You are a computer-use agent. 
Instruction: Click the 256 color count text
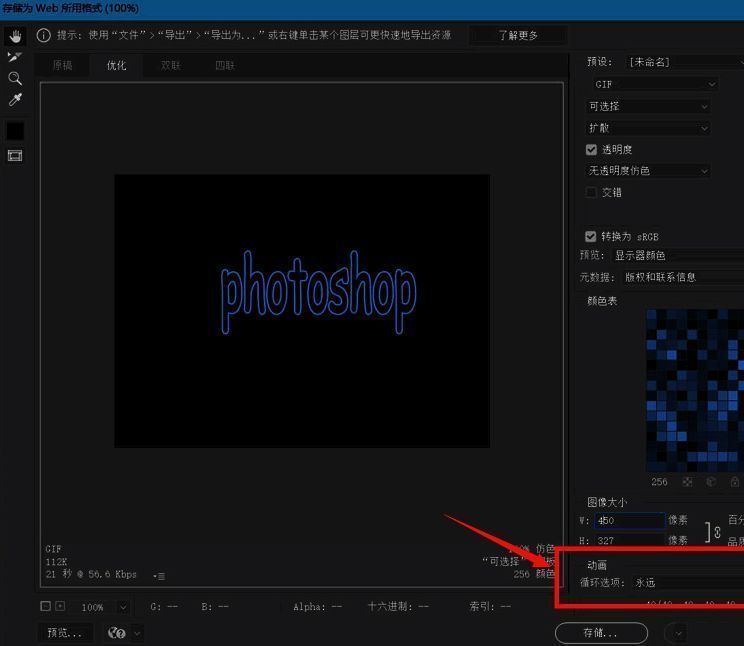click(659, 482)
